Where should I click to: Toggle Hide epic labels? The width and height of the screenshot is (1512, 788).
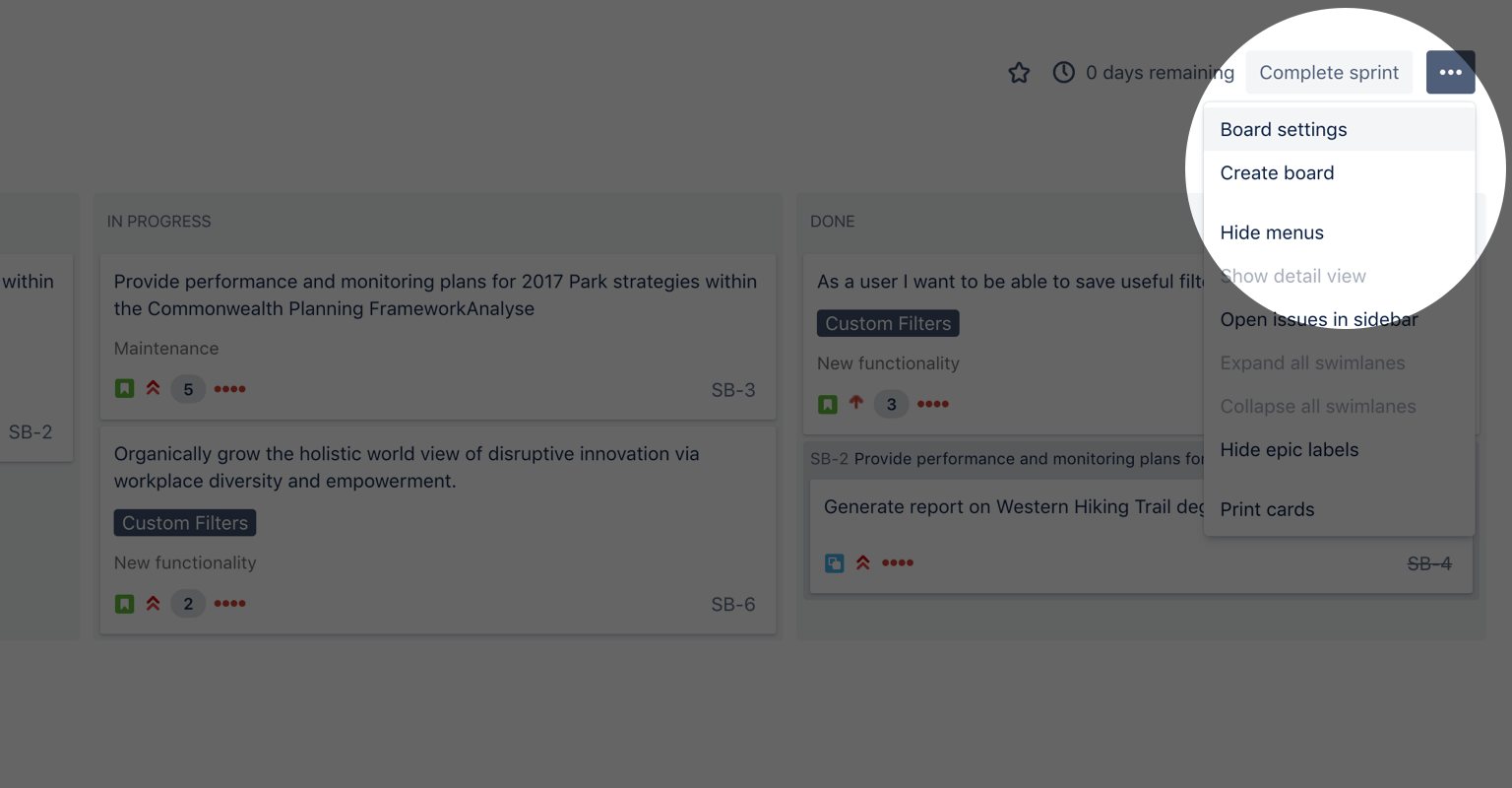click(1290, 449)
